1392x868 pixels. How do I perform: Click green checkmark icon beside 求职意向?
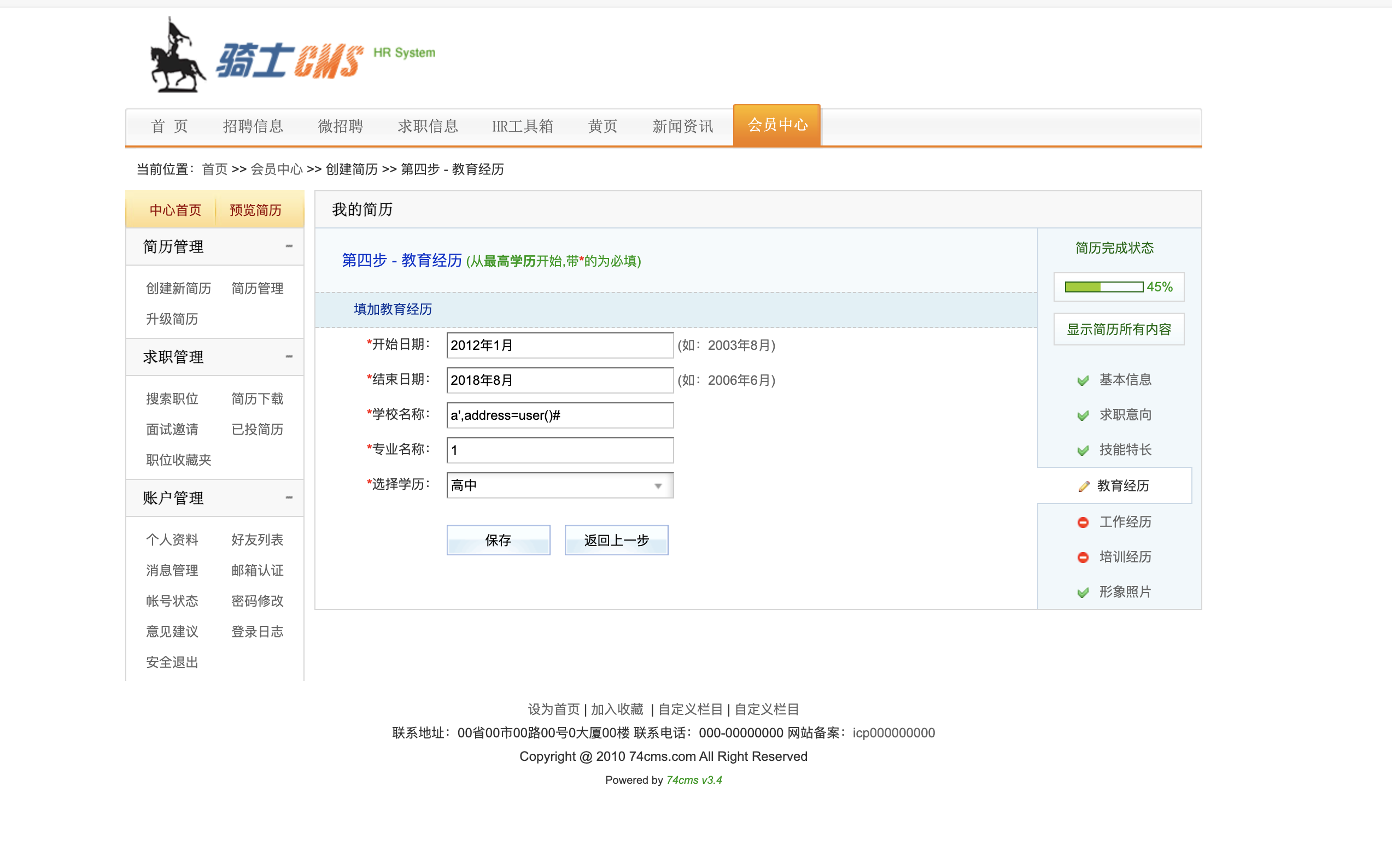tap(1083, 415)
